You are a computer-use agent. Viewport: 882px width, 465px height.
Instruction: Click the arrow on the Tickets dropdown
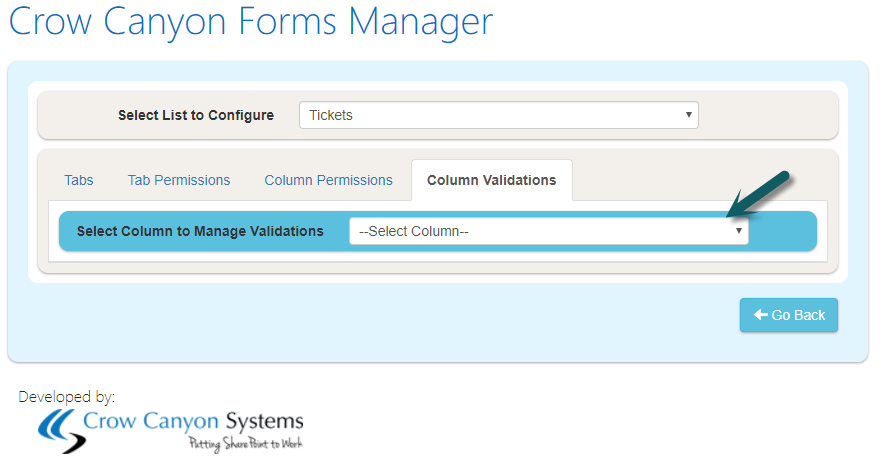688,115
